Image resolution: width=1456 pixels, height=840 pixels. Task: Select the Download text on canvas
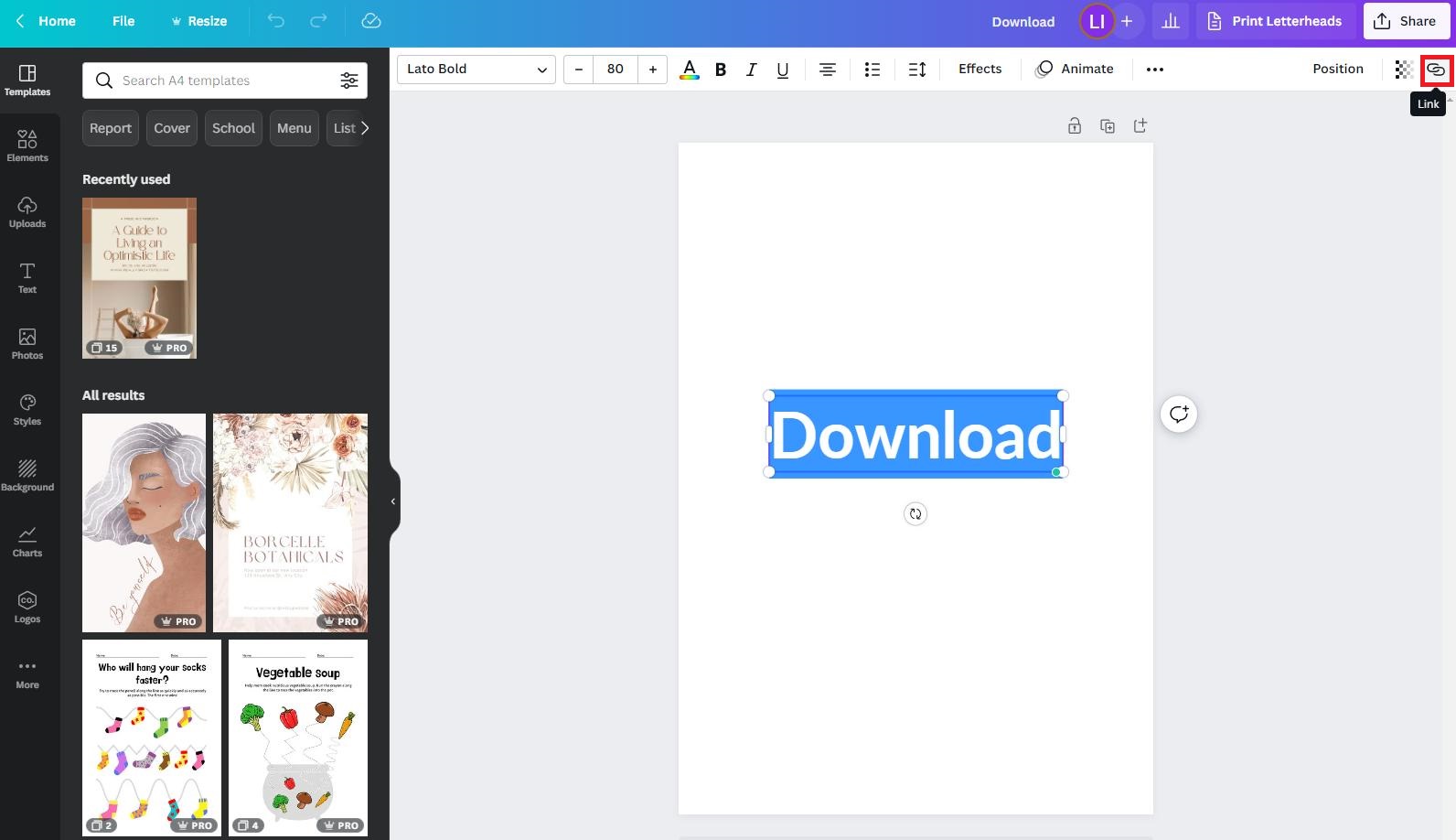pyautogui.click(x=915, y=435)
